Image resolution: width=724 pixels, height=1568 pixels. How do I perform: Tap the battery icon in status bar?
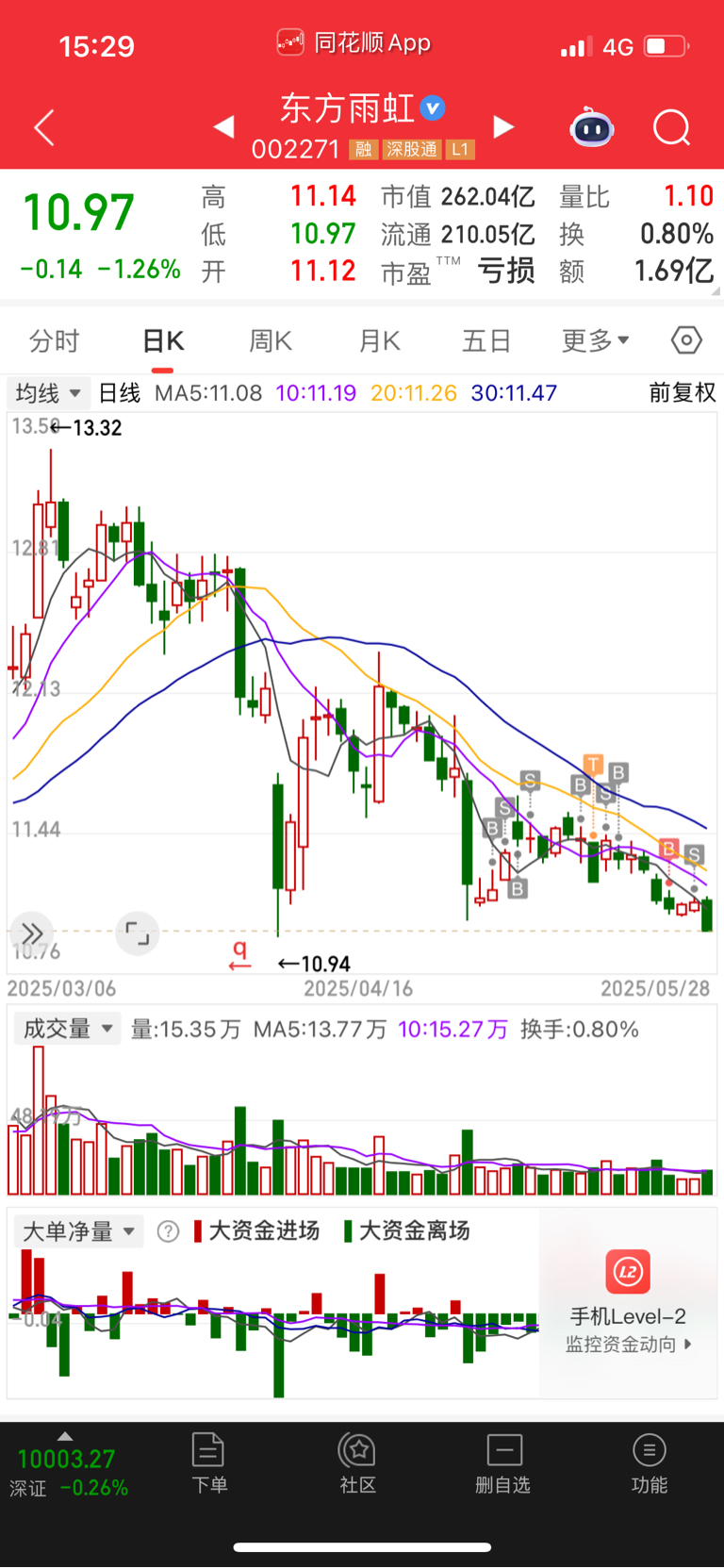click(x=666, y=46)
